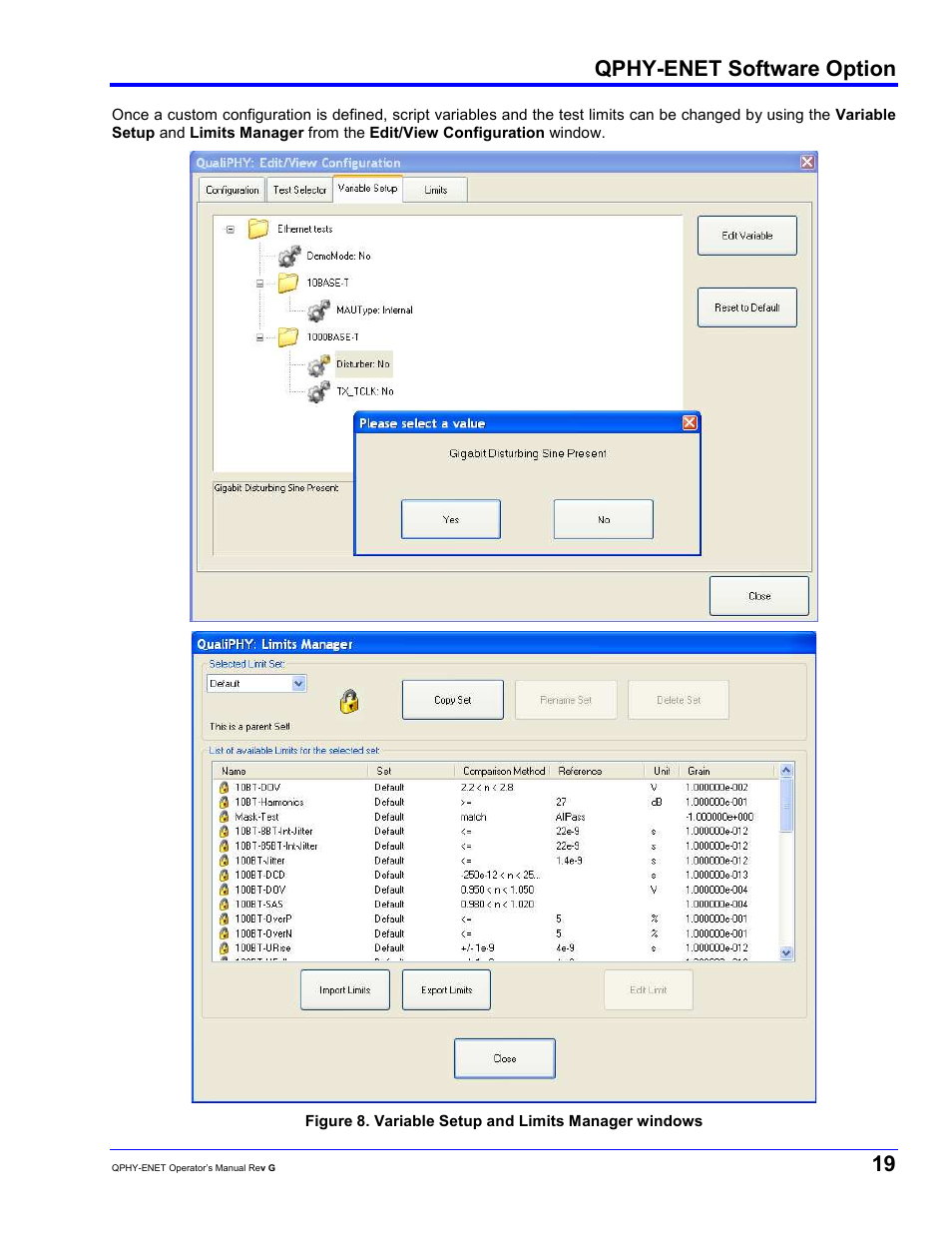Click the padlock icon beside Copy Set
The height and width of the screenshot is (1233, 952).
coord(349,702)
